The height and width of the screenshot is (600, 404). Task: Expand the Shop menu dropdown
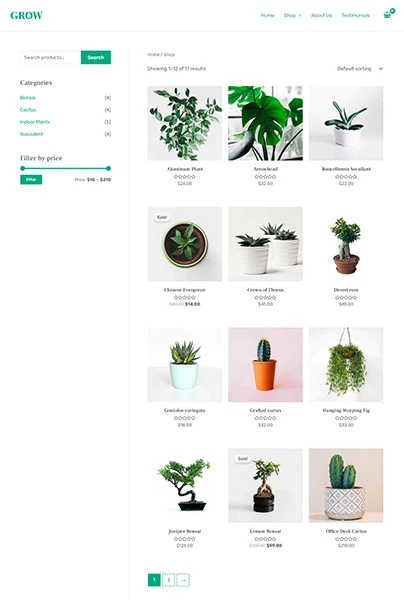(x=292, y=15)
